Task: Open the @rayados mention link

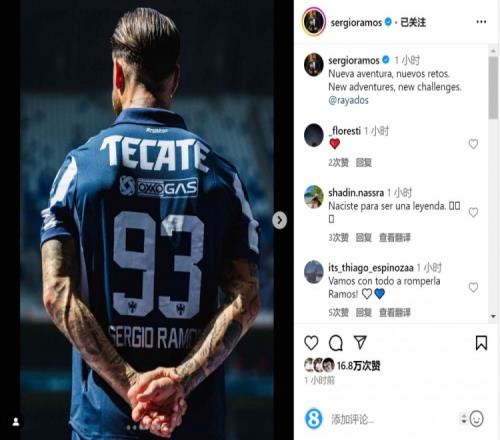Action: pos(348,100)
